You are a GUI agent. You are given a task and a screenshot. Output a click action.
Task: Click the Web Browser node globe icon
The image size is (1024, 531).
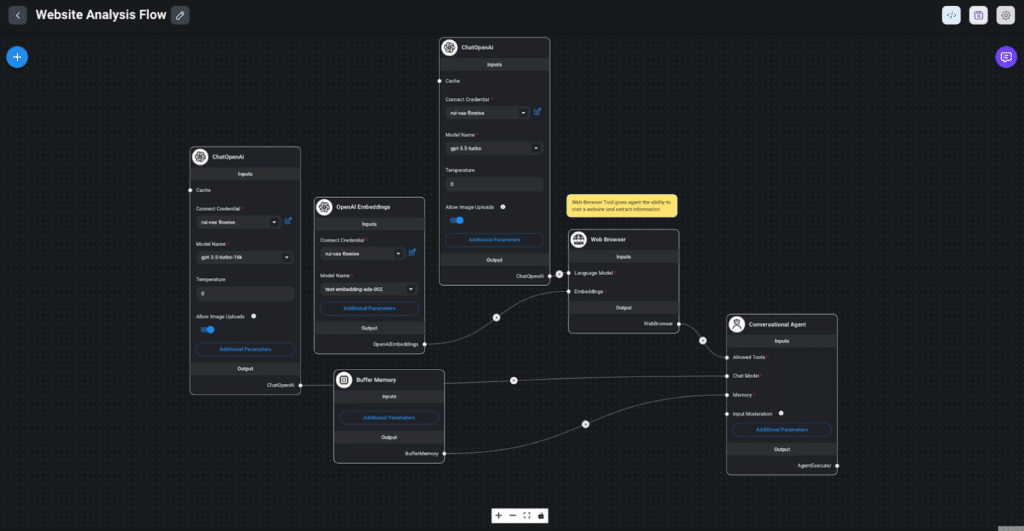click(x=579, y=240)
